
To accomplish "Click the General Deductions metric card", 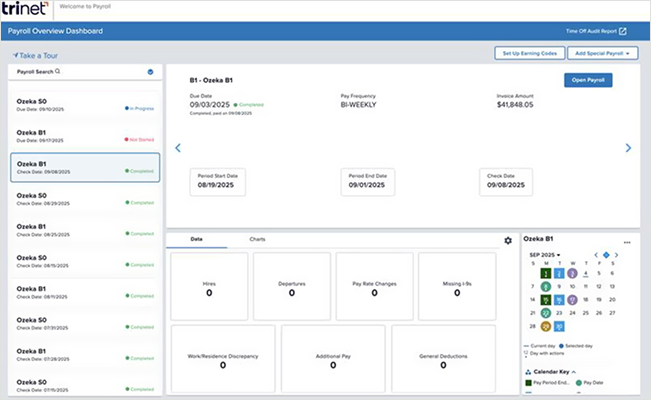I will (443, 359).
